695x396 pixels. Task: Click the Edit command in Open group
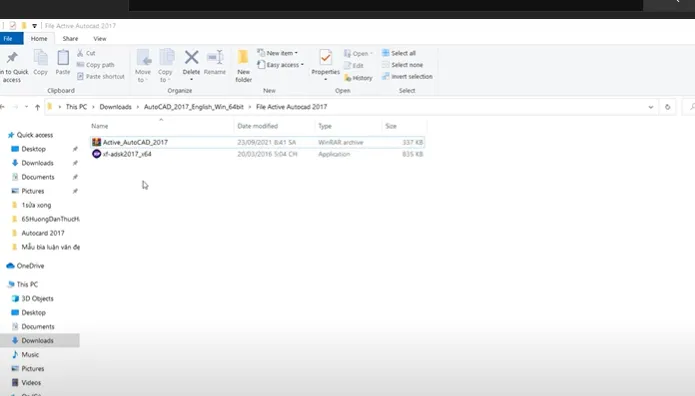pos(354,66)
